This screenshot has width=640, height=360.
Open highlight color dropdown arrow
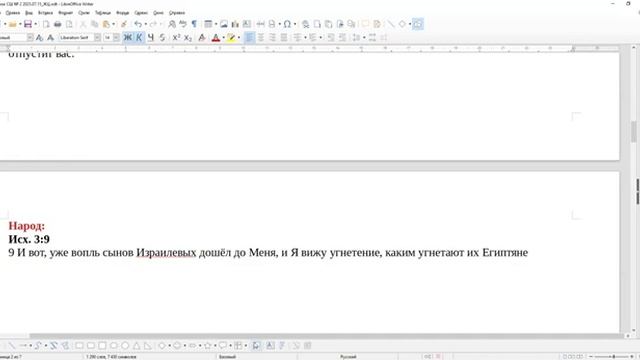[x=239, y=38]
